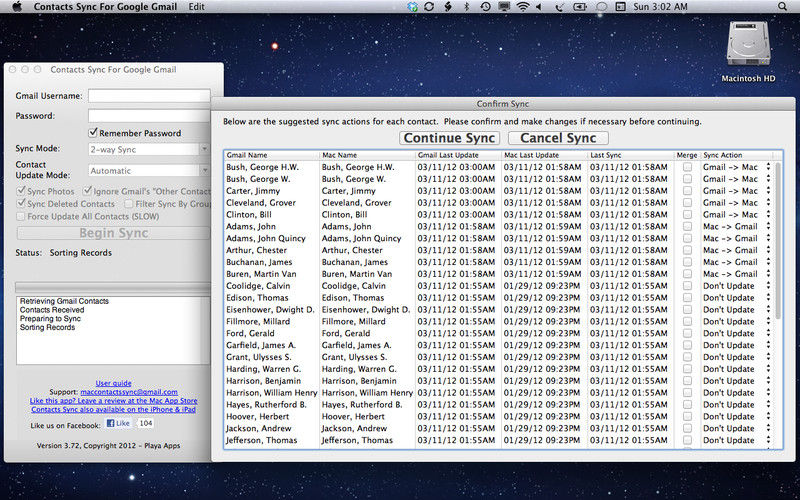Select Gmail Name cell Jackson, Andrew

(x=271, y=428)
